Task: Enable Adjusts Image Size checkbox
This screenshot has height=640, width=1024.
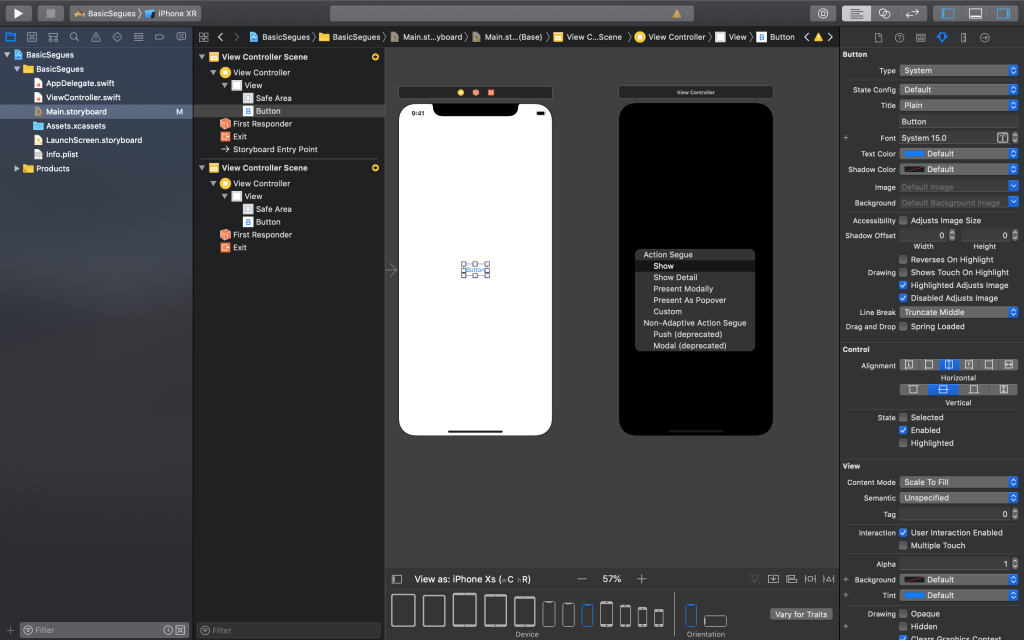Action: (903, 221)
